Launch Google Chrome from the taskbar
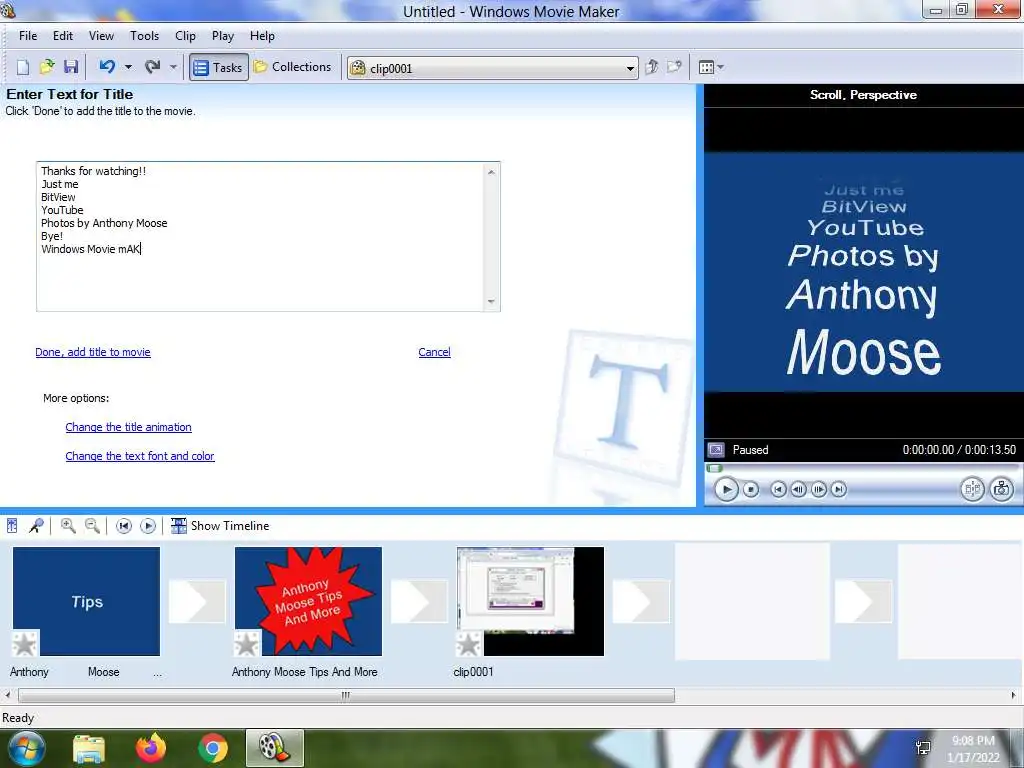This screenshot has height=768, width=1024. (213, 748)
